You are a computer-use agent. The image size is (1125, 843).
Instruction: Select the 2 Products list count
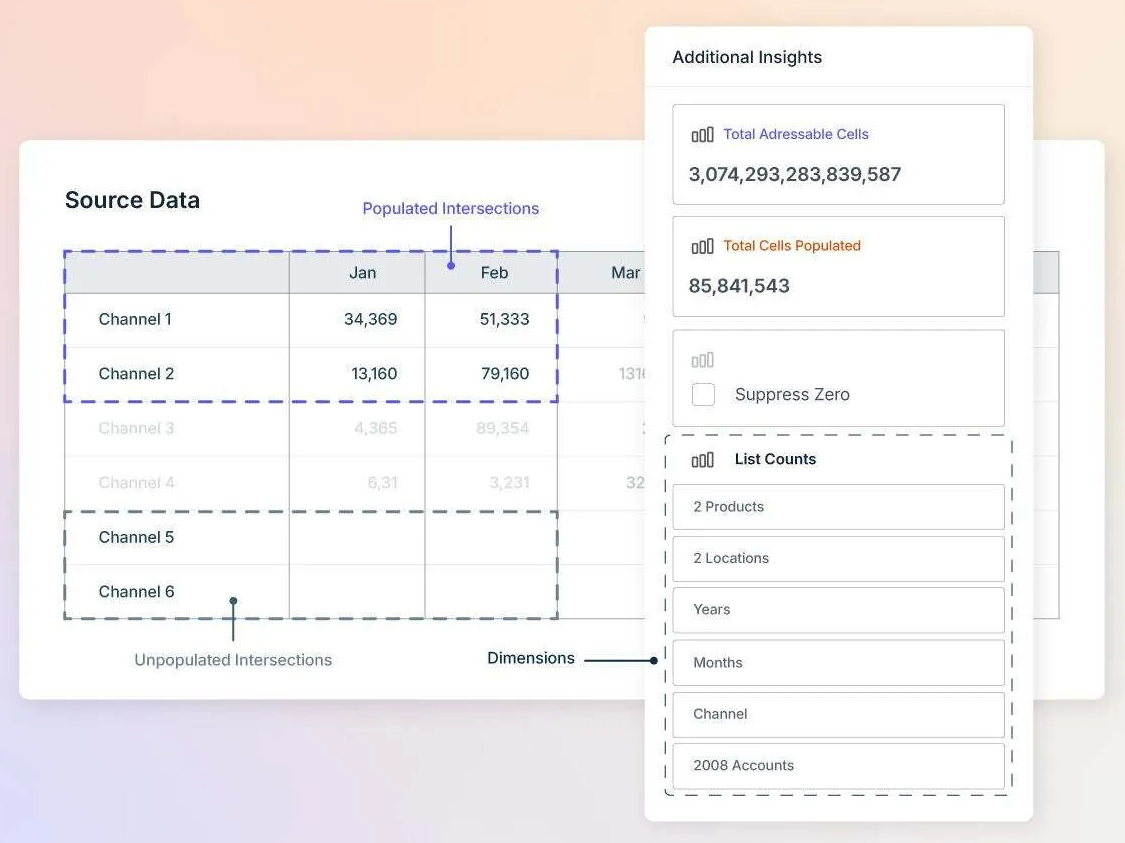[x=838, y=507]
